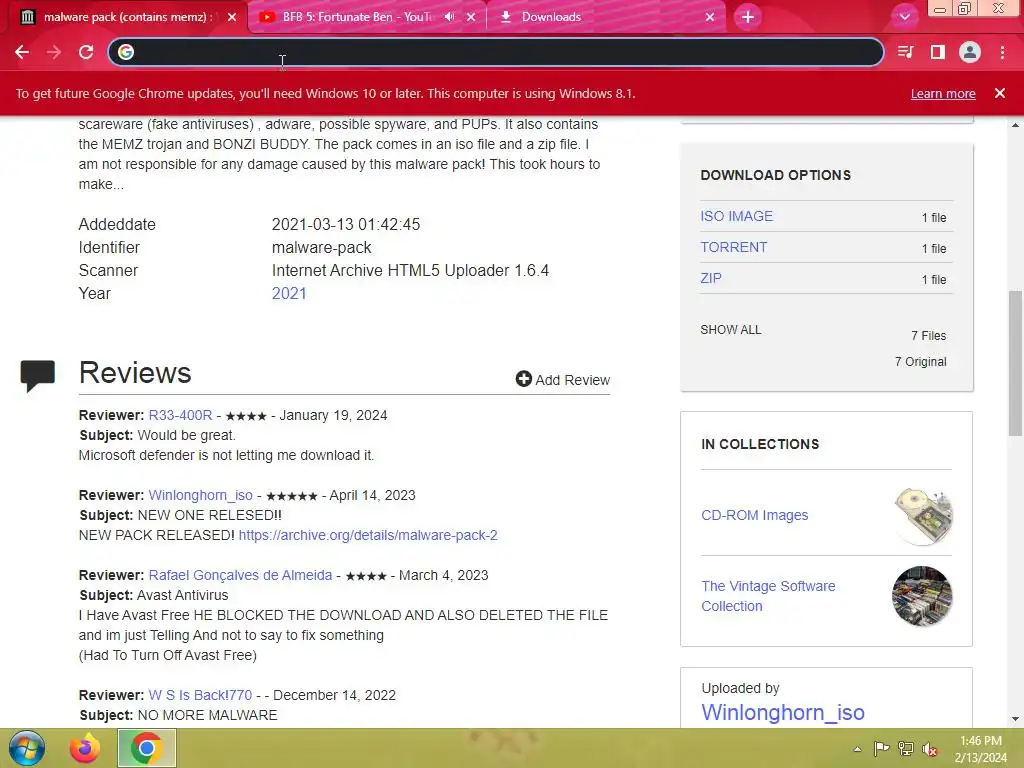Click Learn more in update banner
Image resolution: width=1024 pixels, height=768 pixels.
pyautogui.click(x=943, y=93)
